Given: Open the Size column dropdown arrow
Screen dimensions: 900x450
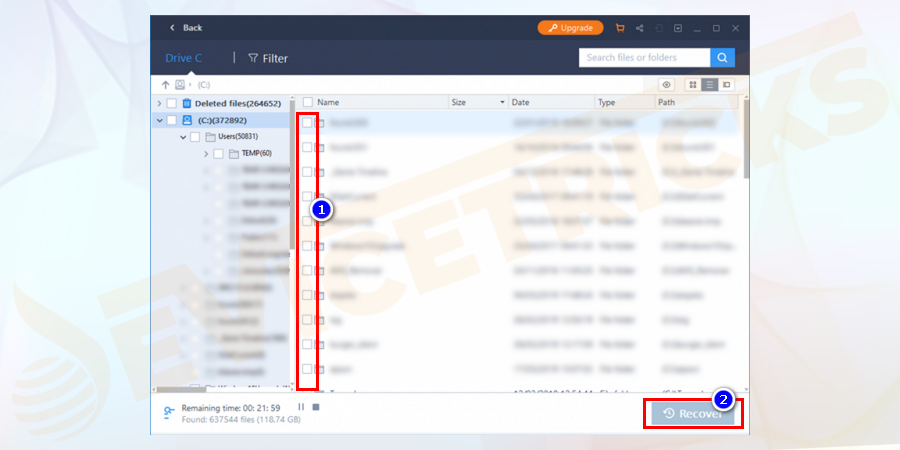Looking at the screenshot, I should [x=502, y=102].
